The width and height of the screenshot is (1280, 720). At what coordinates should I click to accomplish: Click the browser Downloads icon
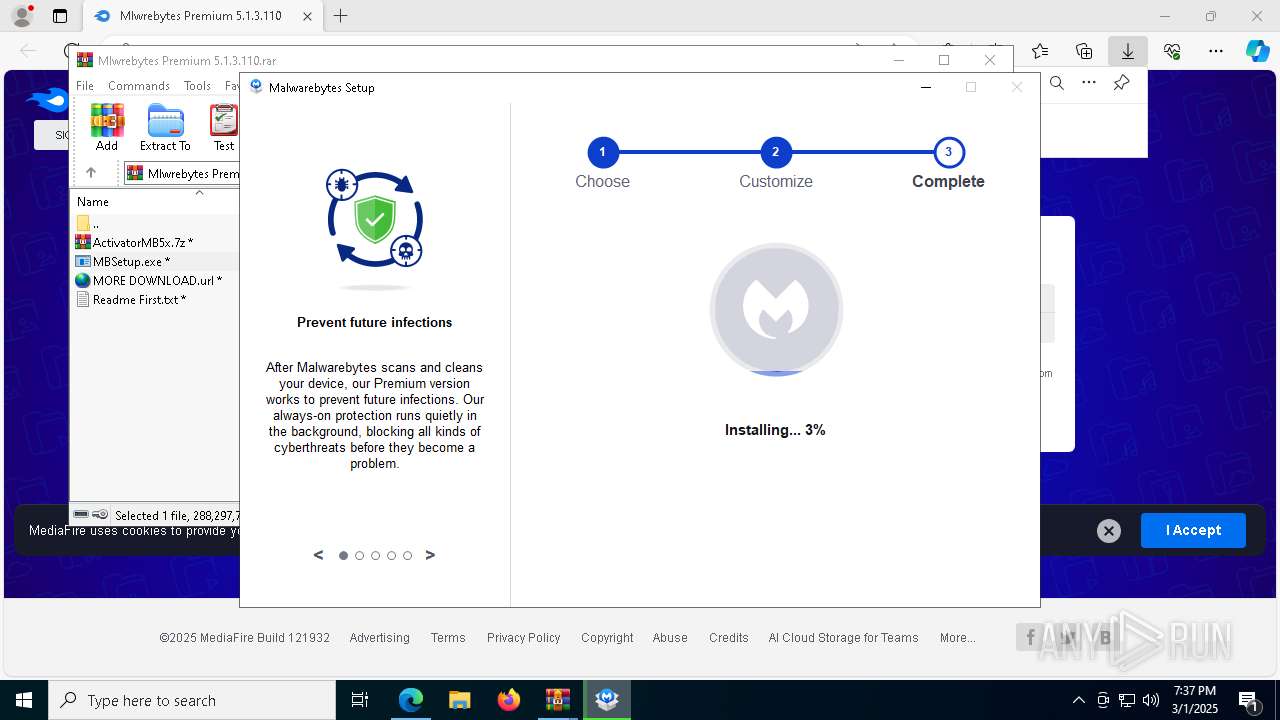tap(1127, 51)
